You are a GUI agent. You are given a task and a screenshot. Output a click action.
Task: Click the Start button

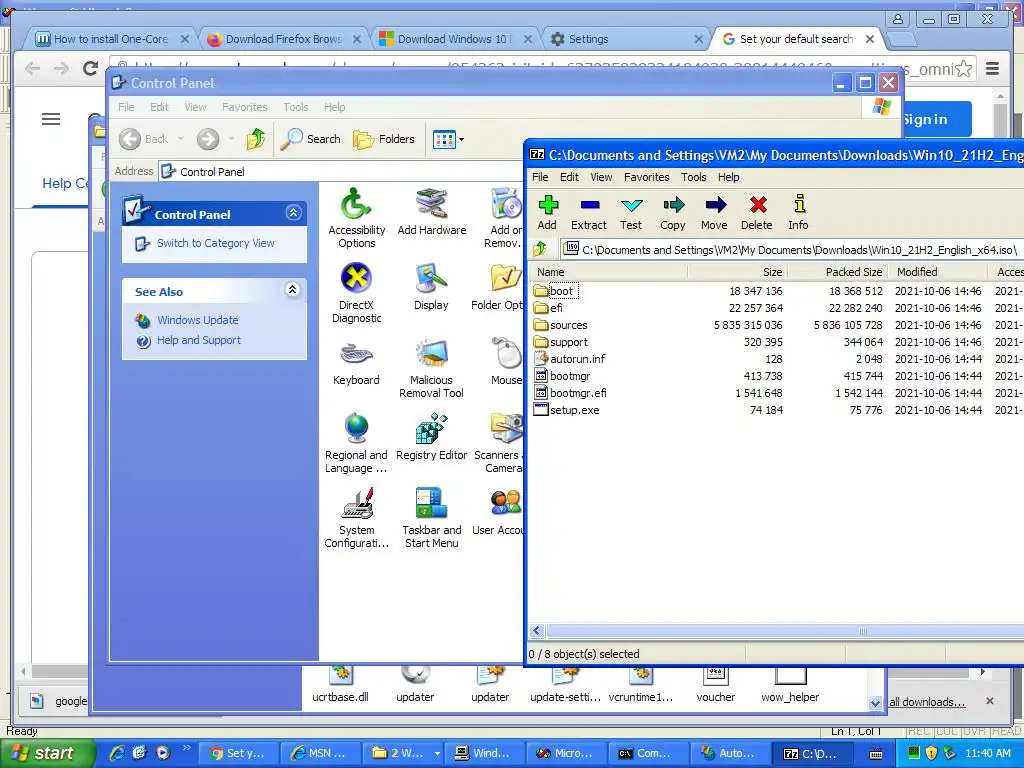47,753
